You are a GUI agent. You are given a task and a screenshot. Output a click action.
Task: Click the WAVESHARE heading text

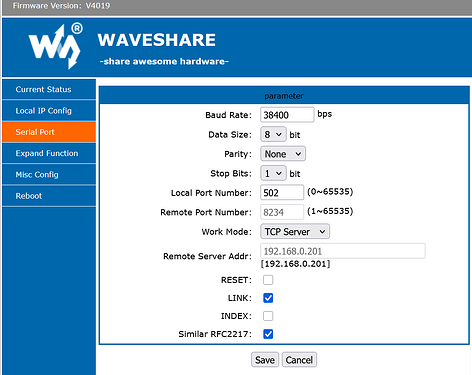tap(157, 40)
